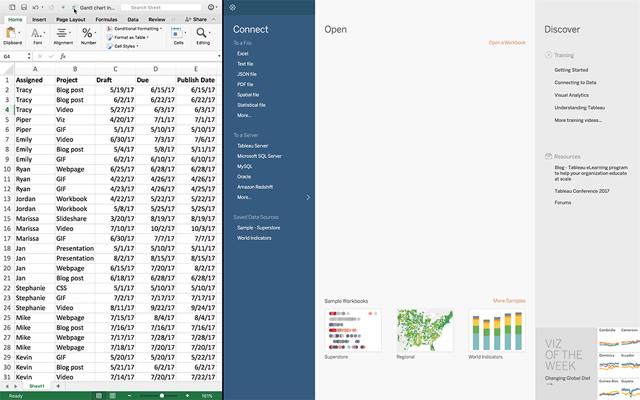Open the Viz of the Week panel
Screen dimensions: 640x400
click(588, 364)
